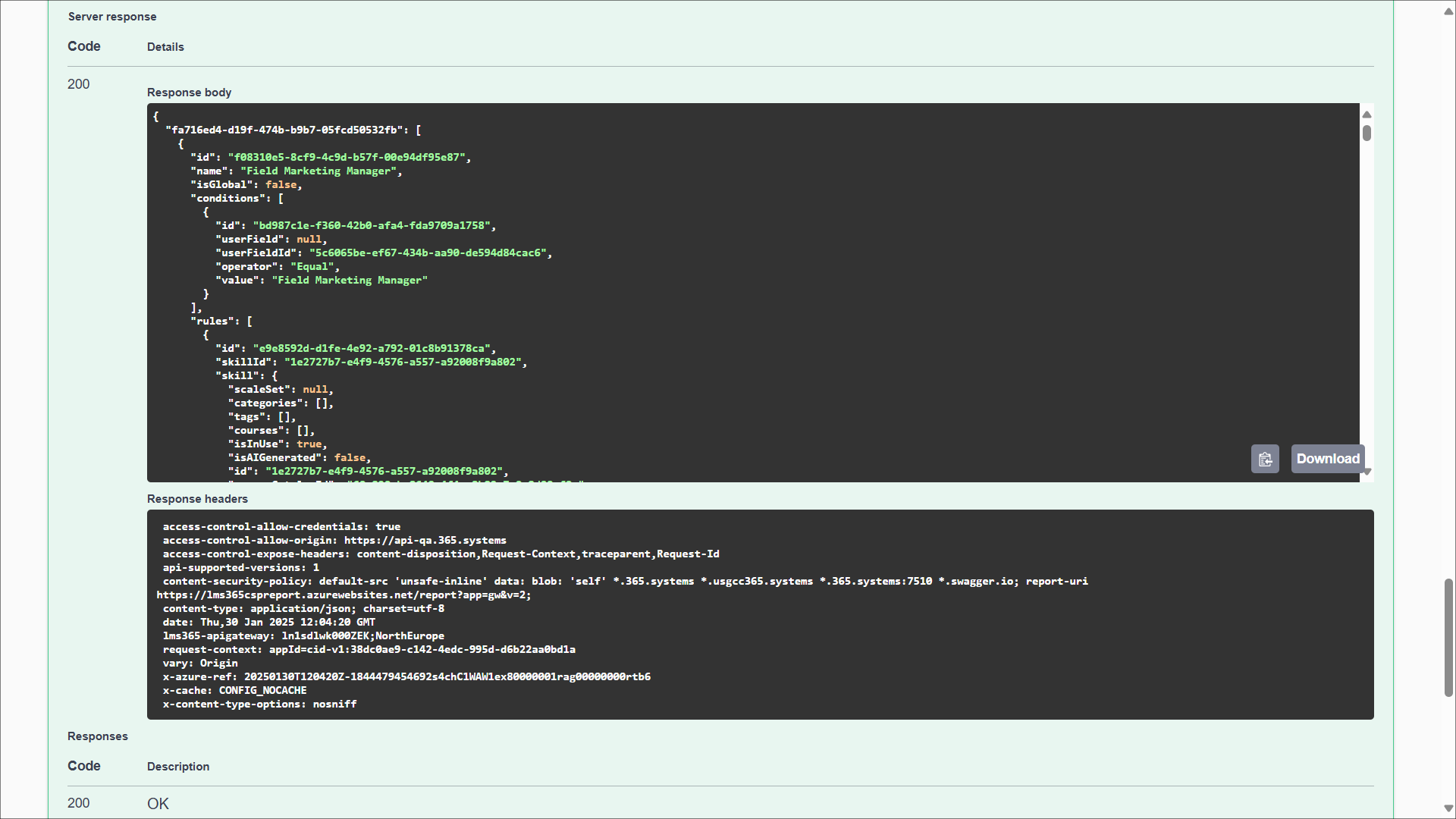Click page scrollbar up arrow

click(1448, 11)
